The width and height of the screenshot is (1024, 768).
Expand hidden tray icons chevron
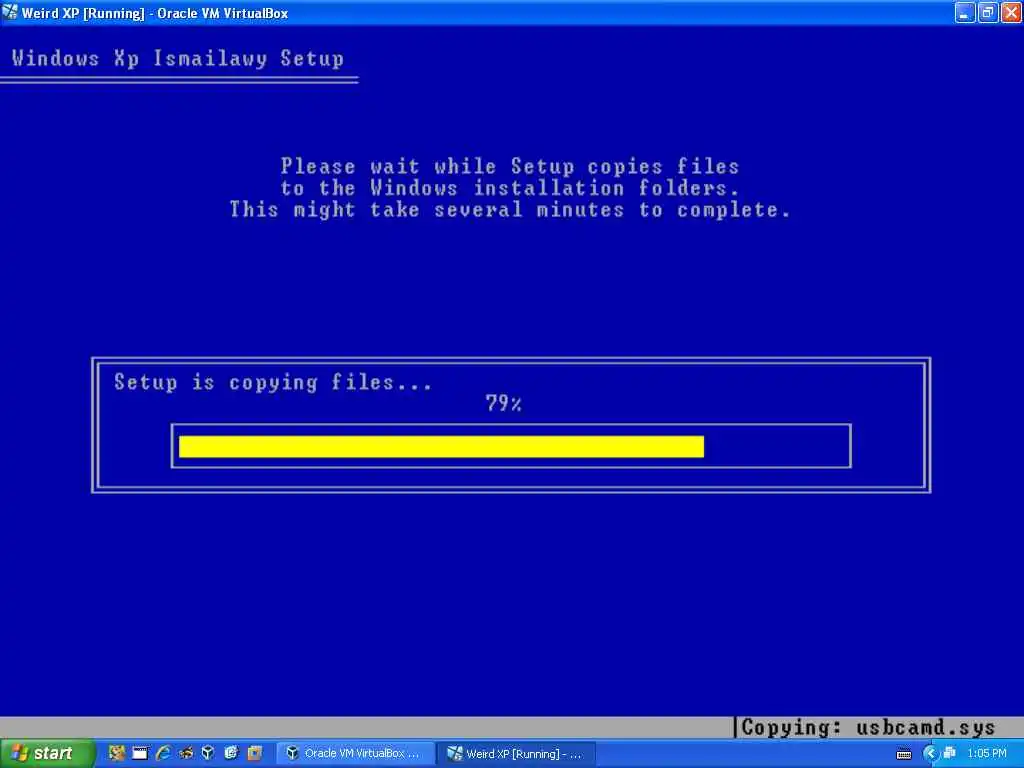(930, 754)
